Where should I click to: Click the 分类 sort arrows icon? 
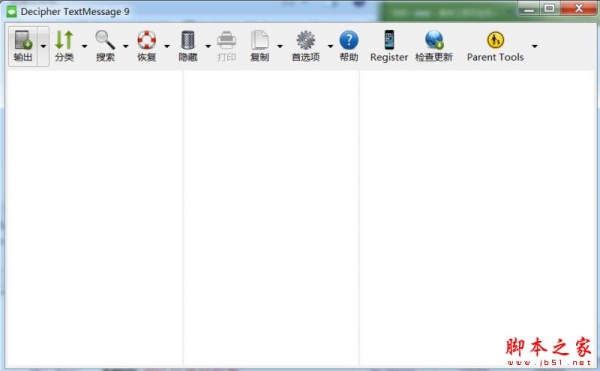click(x=64, y=40)
